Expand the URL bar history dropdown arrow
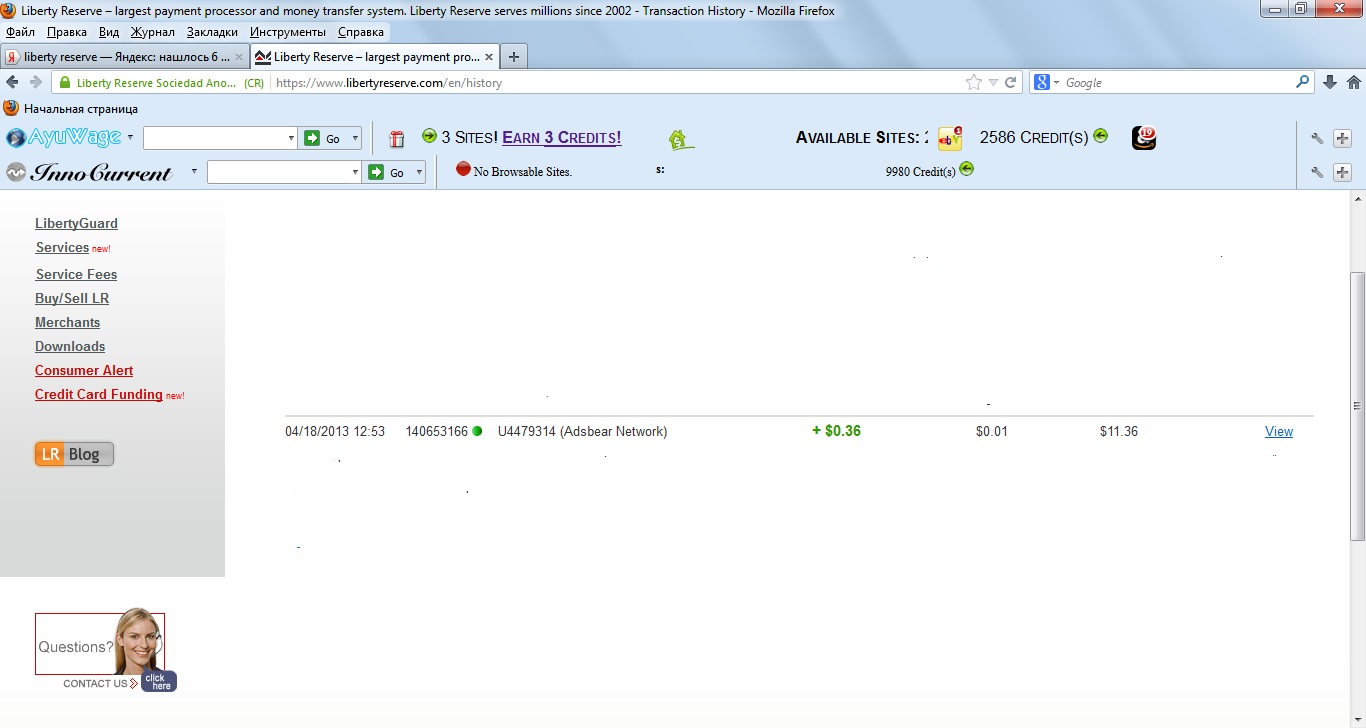Screen dimensions: 1366x728 [x=993, y=83]
